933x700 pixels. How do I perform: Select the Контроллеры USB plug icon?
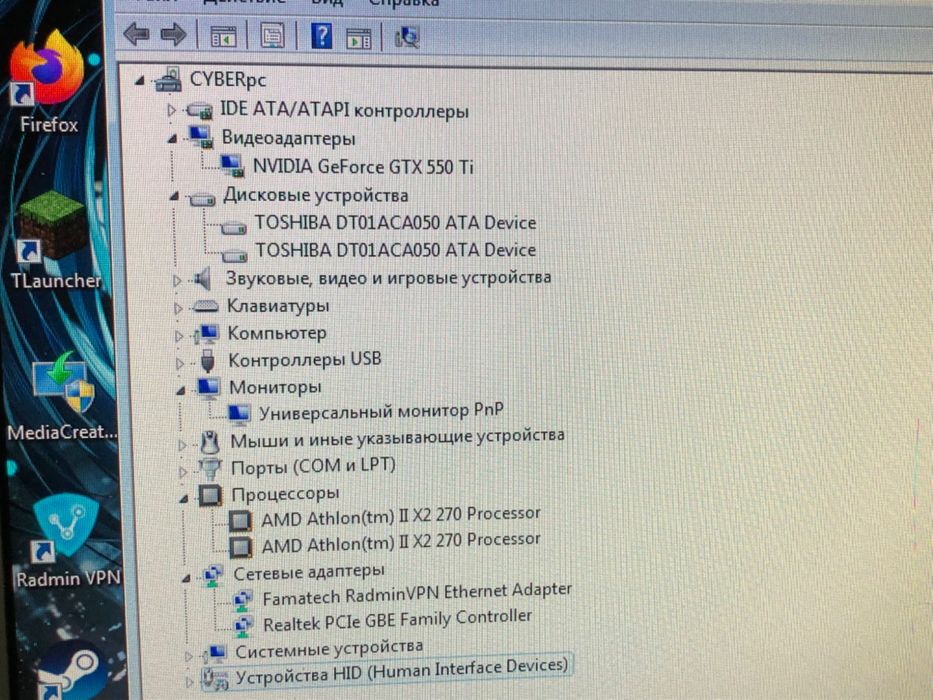pos(207,360)
